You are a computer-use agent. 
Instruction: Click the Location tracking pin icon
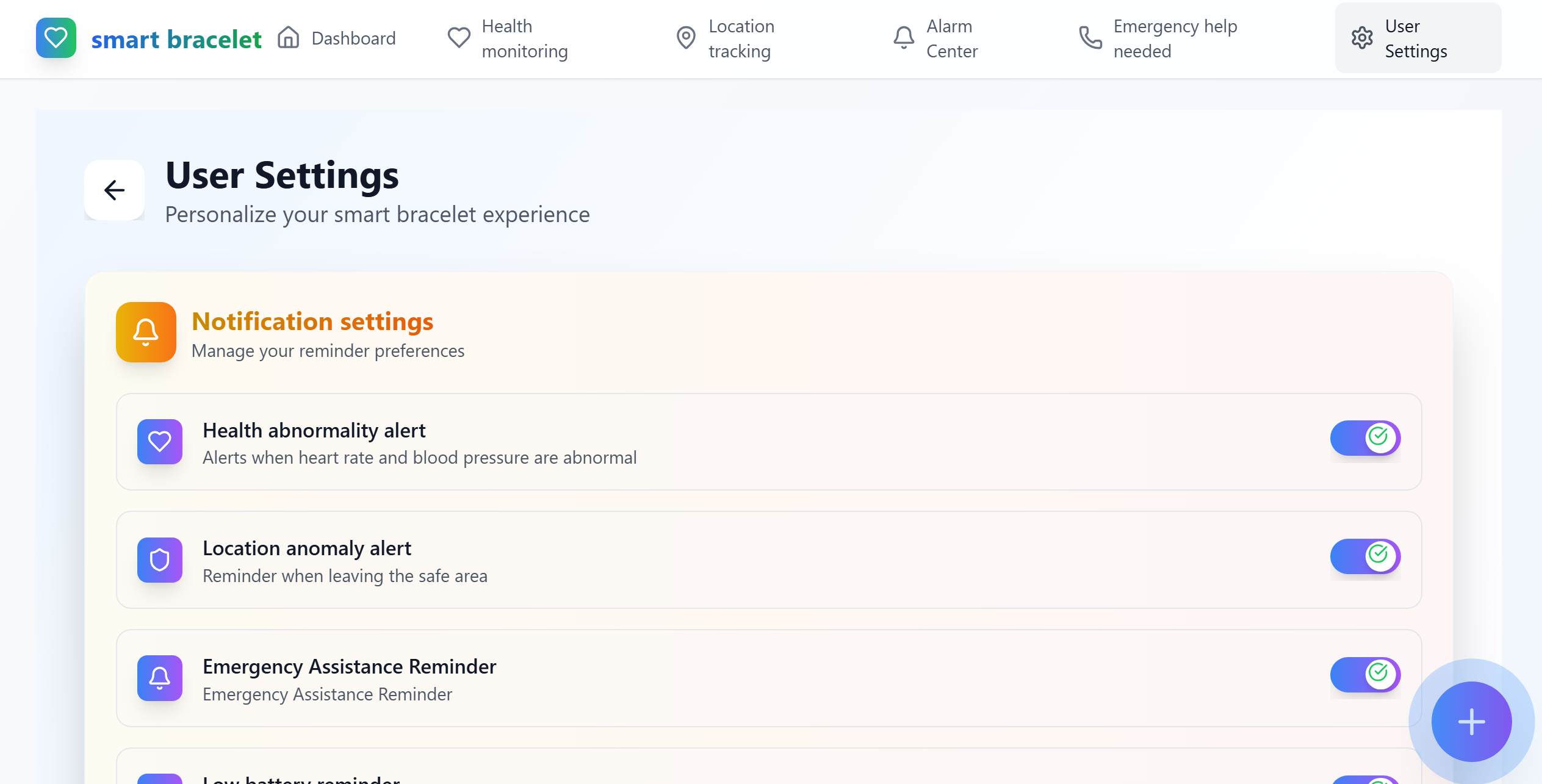click(686, 38)
